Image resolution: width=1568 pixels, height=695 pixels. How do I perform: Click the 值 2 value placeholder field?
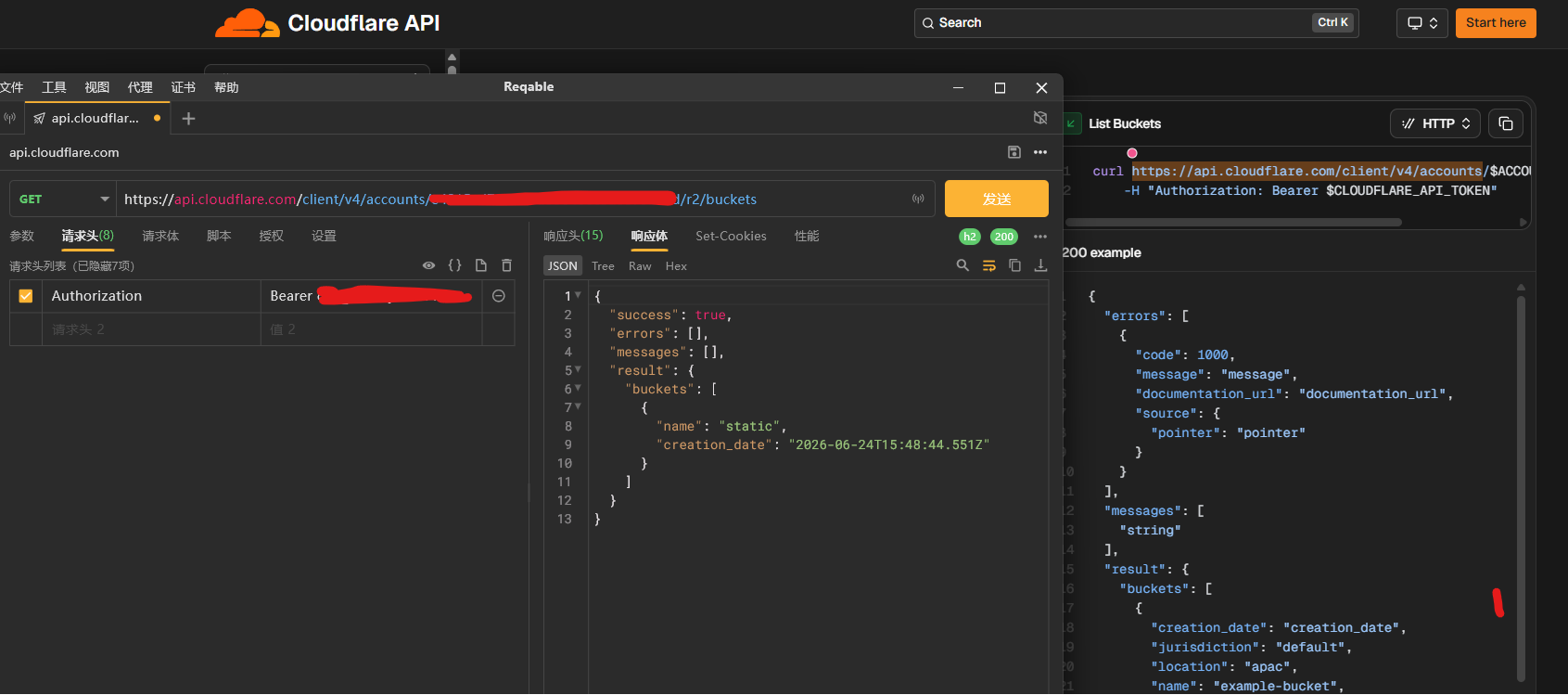tap(371, 329)
